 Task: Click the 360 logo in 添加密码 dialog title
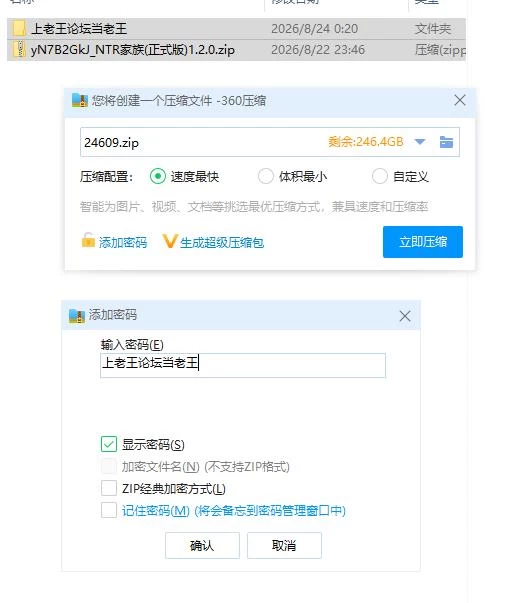click(x=77, y=315)
